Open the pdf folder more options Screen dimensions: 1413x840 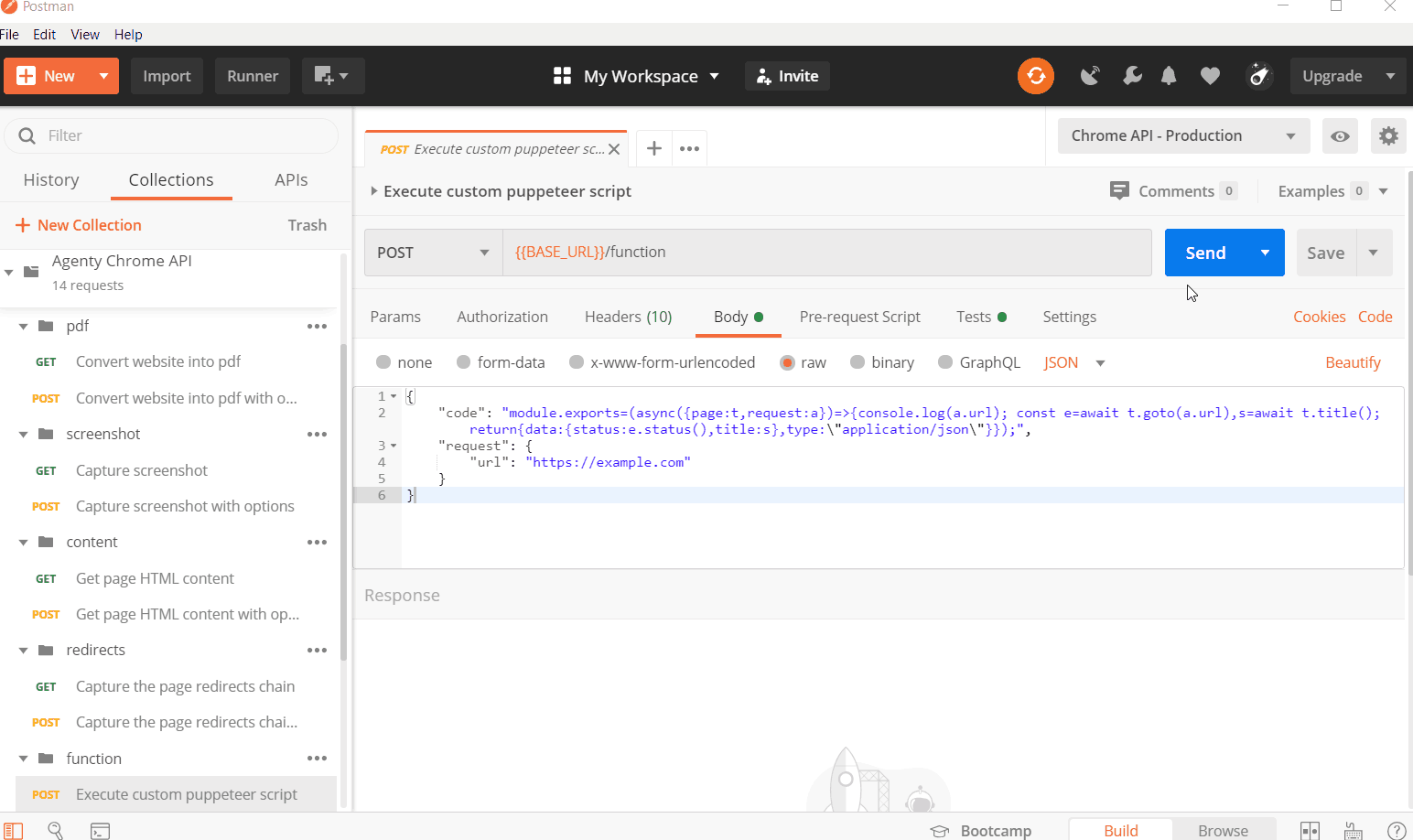click(x=317, y=326)
